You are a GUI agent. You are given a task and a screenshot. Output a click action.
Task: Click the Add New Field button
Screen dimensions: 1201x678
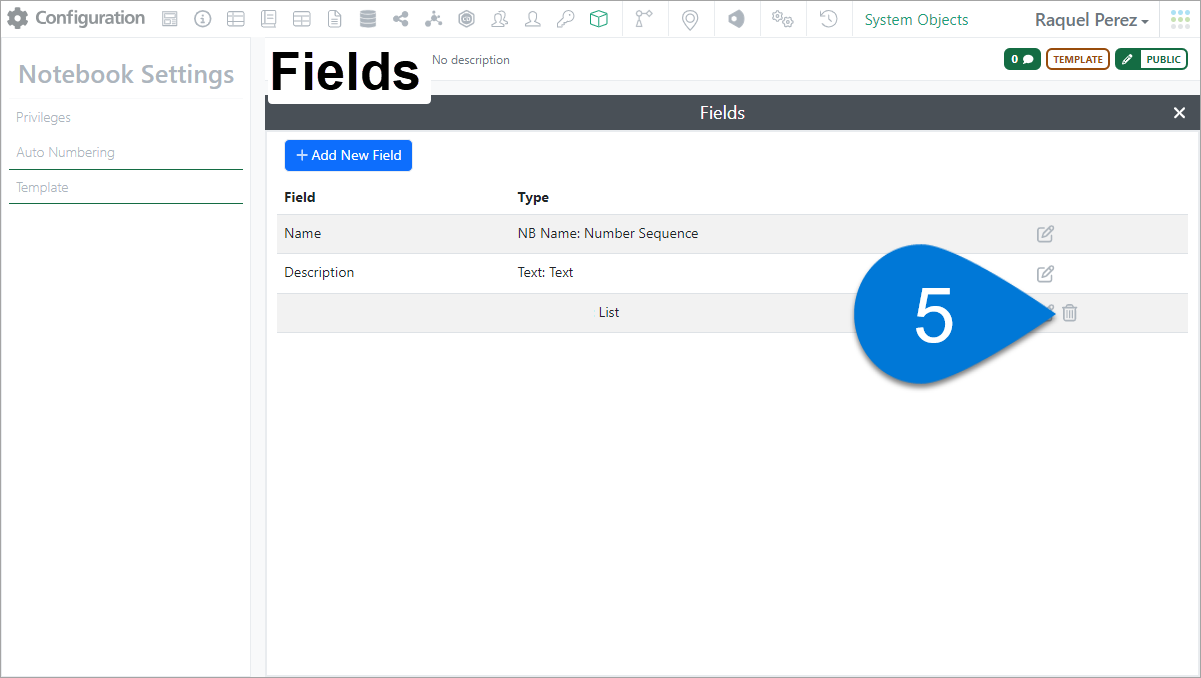pyautogui.click(x=348, y=155)
